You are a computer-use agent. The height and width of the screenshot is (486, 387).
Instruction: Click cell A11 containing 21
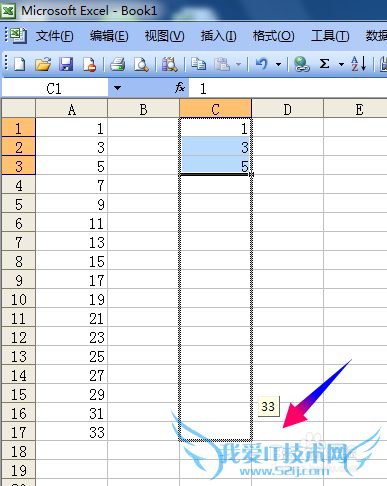coord(72,318)
